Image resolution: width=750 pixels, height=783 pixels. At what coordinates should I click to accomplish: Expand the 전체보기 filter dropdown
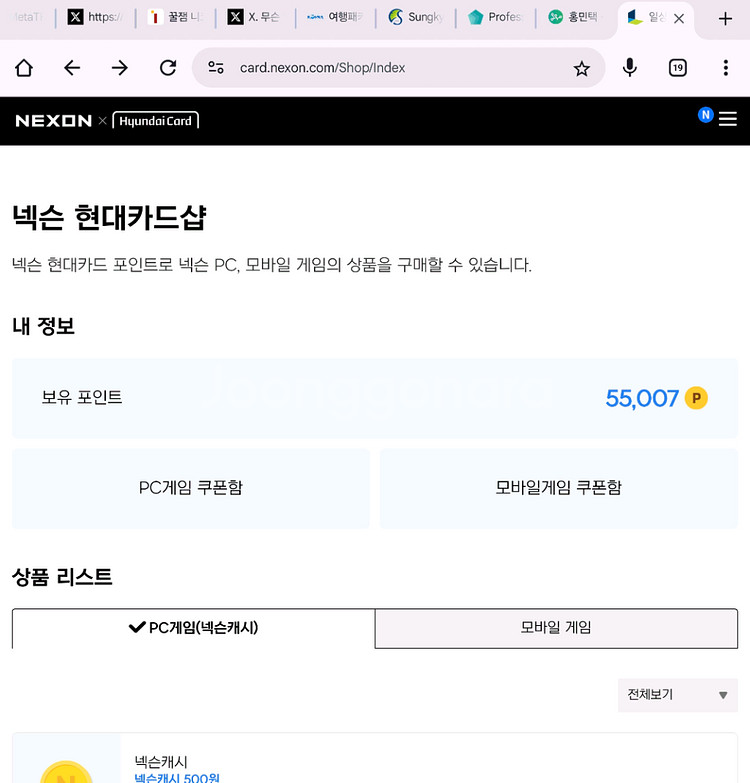(677, 695)
